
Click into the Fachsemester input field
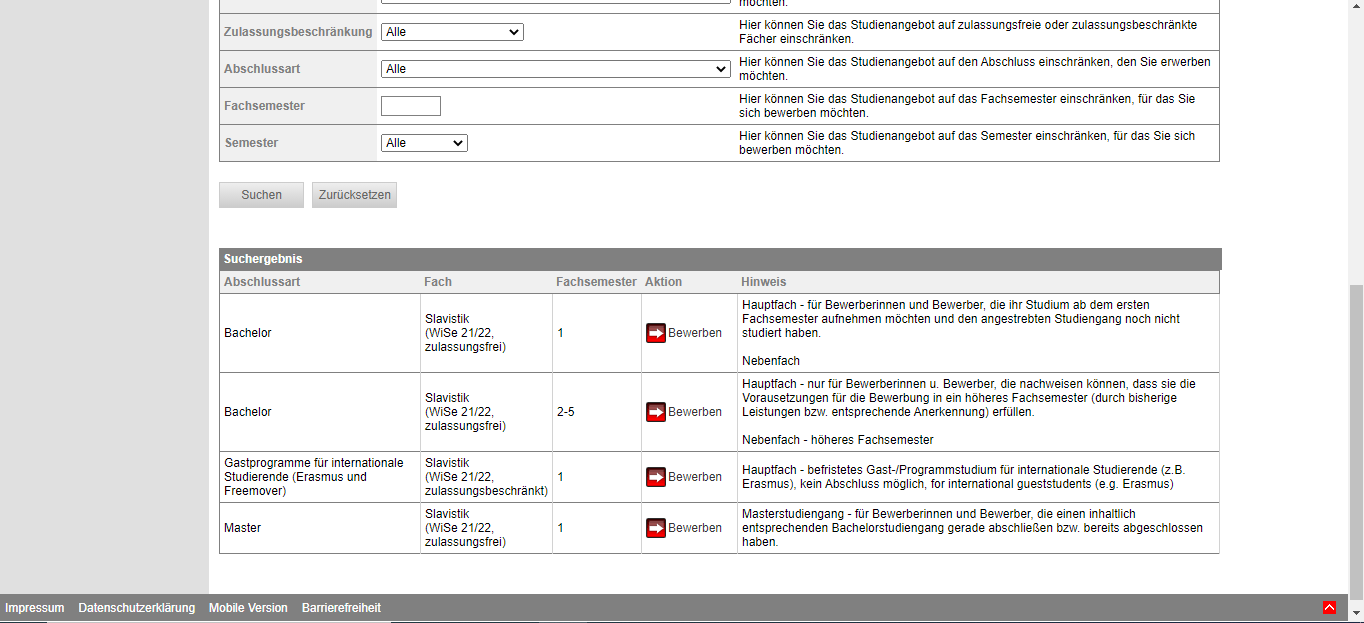(411, 106)
